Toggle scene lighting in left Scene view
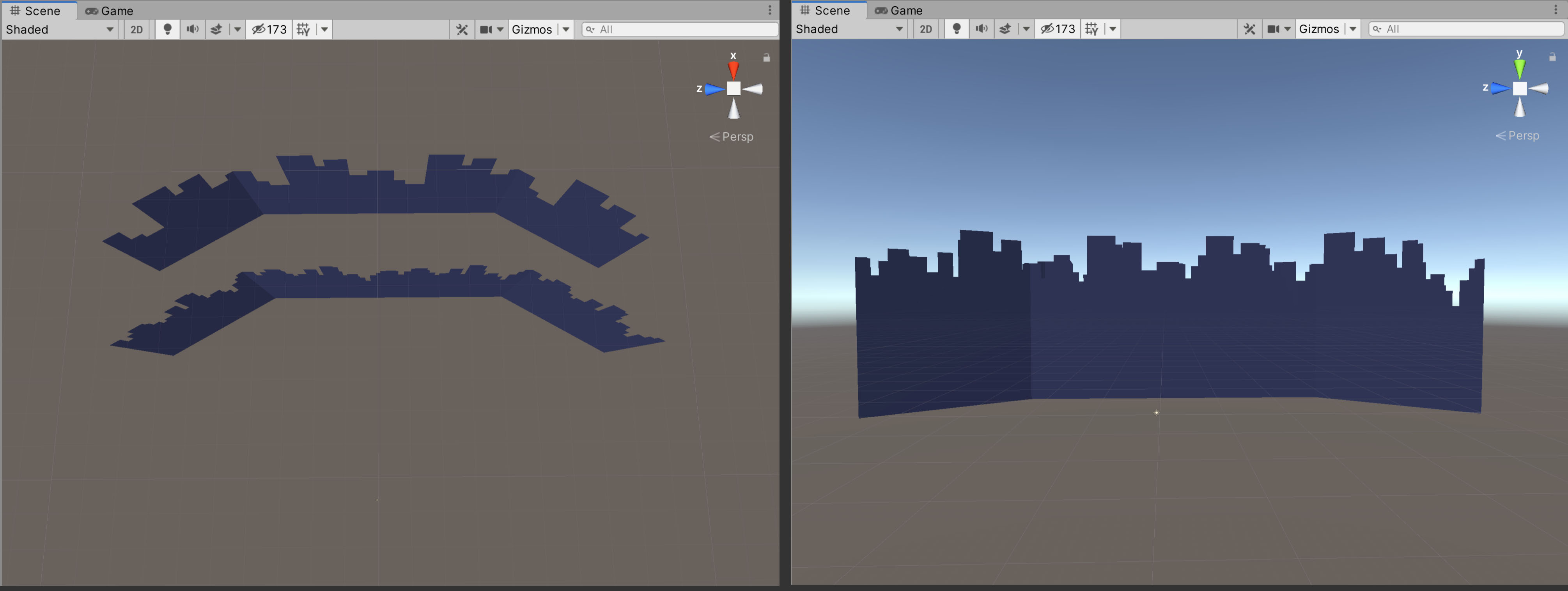Viewport: 1568px width, 591px height. point(167,29)
